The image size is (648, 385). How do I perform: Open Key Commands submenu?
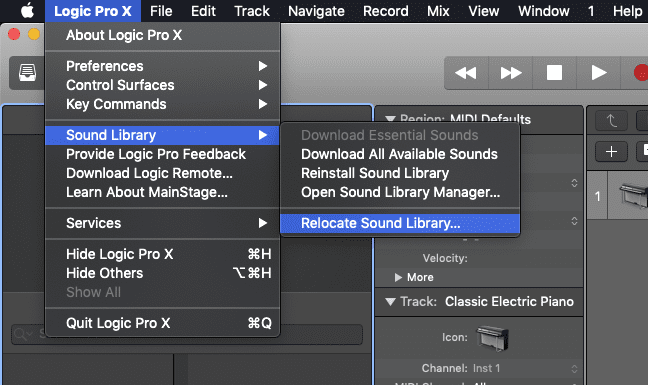coord(162,104)
